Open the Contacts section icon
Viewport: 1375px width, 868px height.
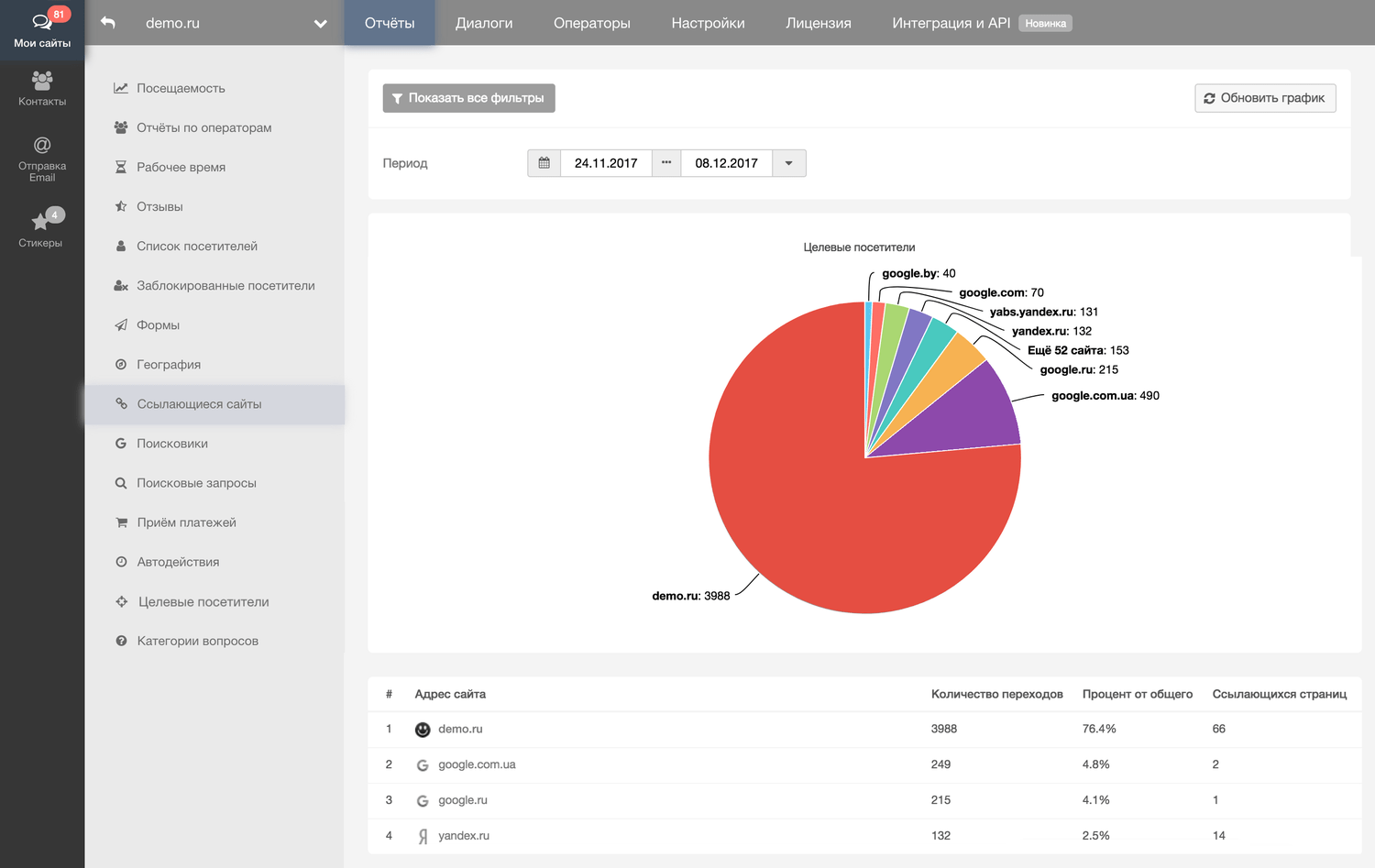(x=42, y=81)
